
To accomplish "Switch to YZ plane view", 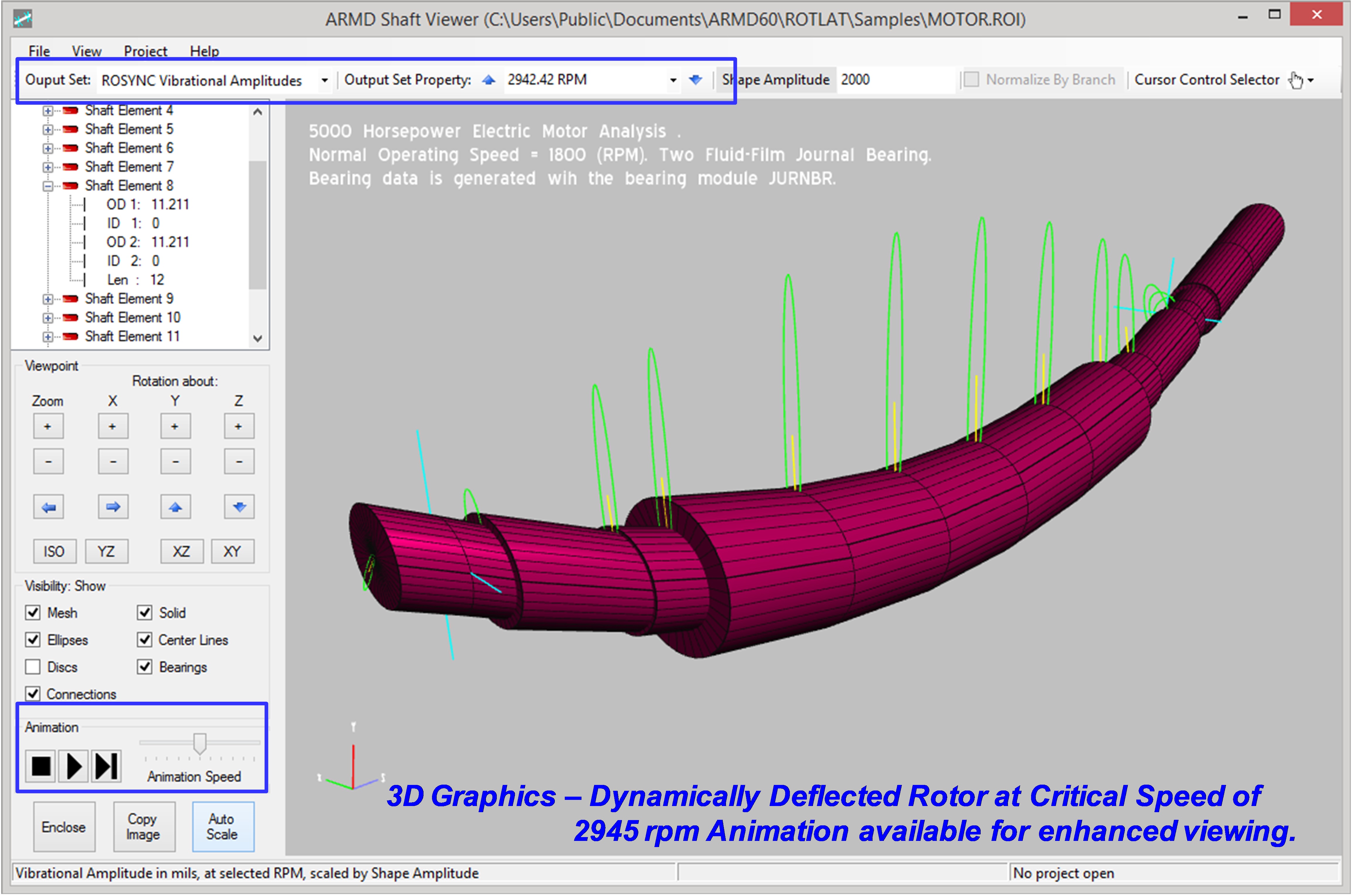I will click(106, 551).
